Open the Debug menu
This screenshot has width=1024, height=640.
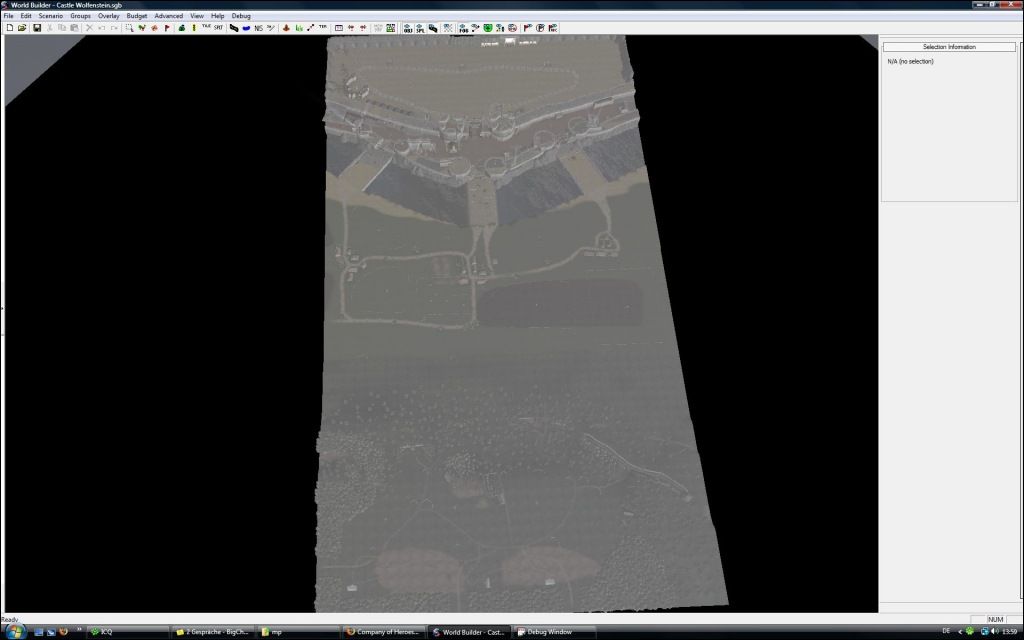point(241,16)
